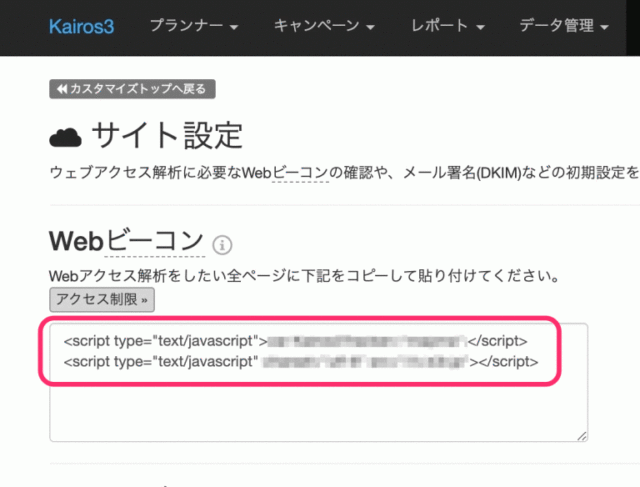Open the Kairos3 home logo link

81,27
